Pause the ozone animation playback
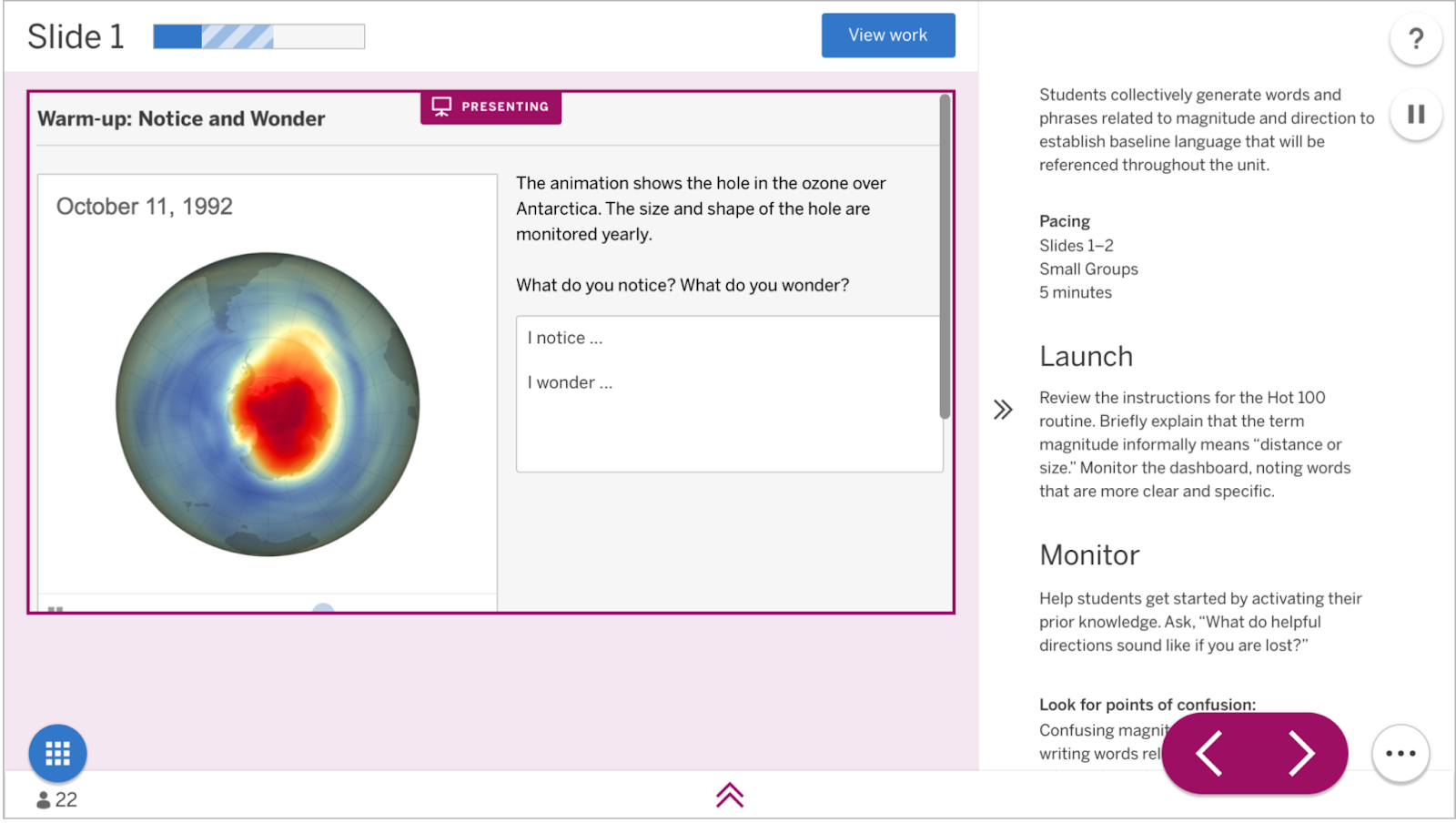1456x823 pixels. (x=56, y=608)
